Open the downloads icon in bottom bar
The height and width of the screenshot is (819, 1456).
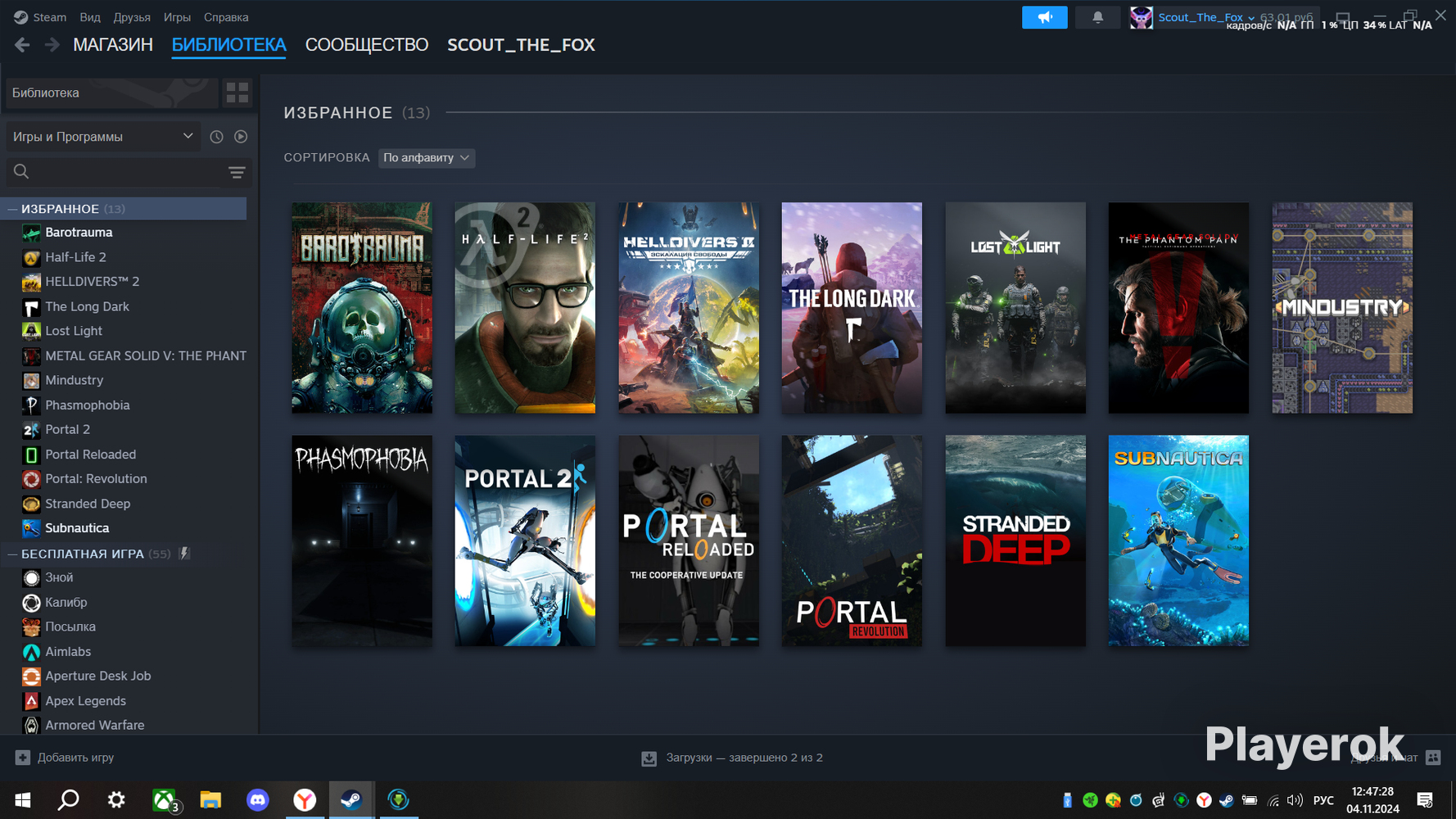click(x=649, y=758)
